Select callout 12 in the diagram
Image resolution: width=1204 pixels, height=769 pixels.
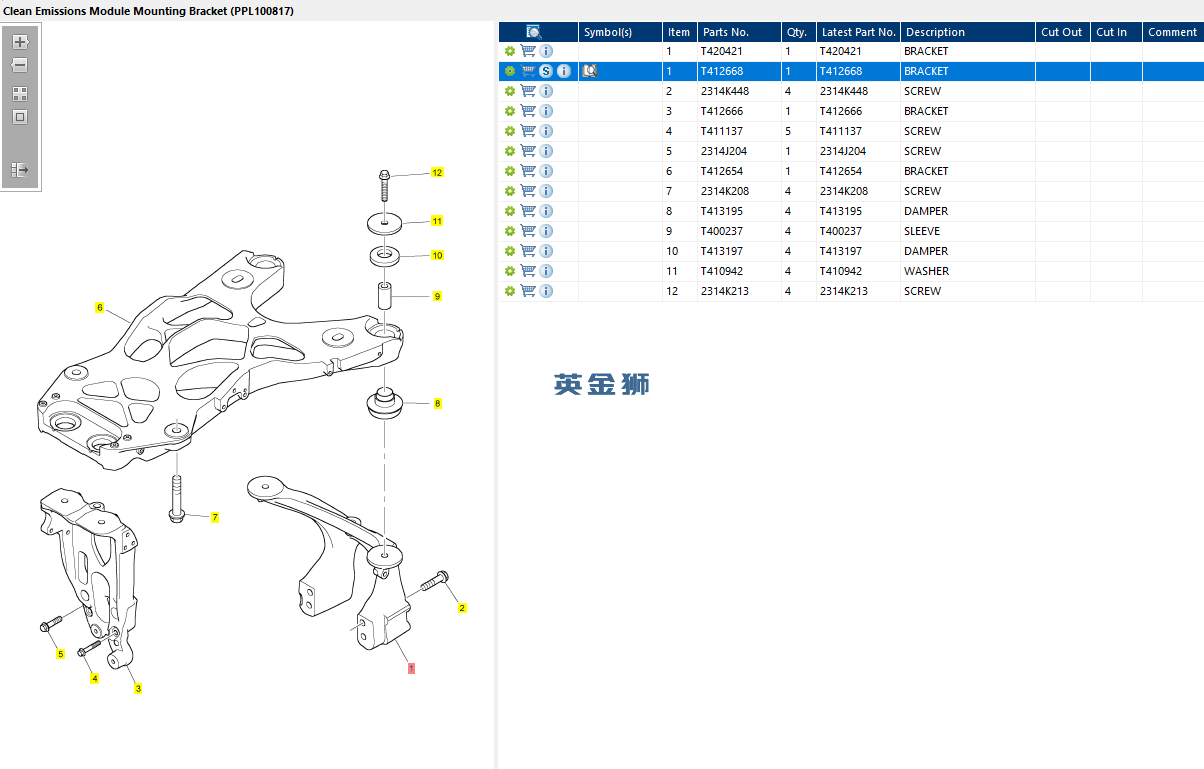pyautogui.click(x=437, y=173)
